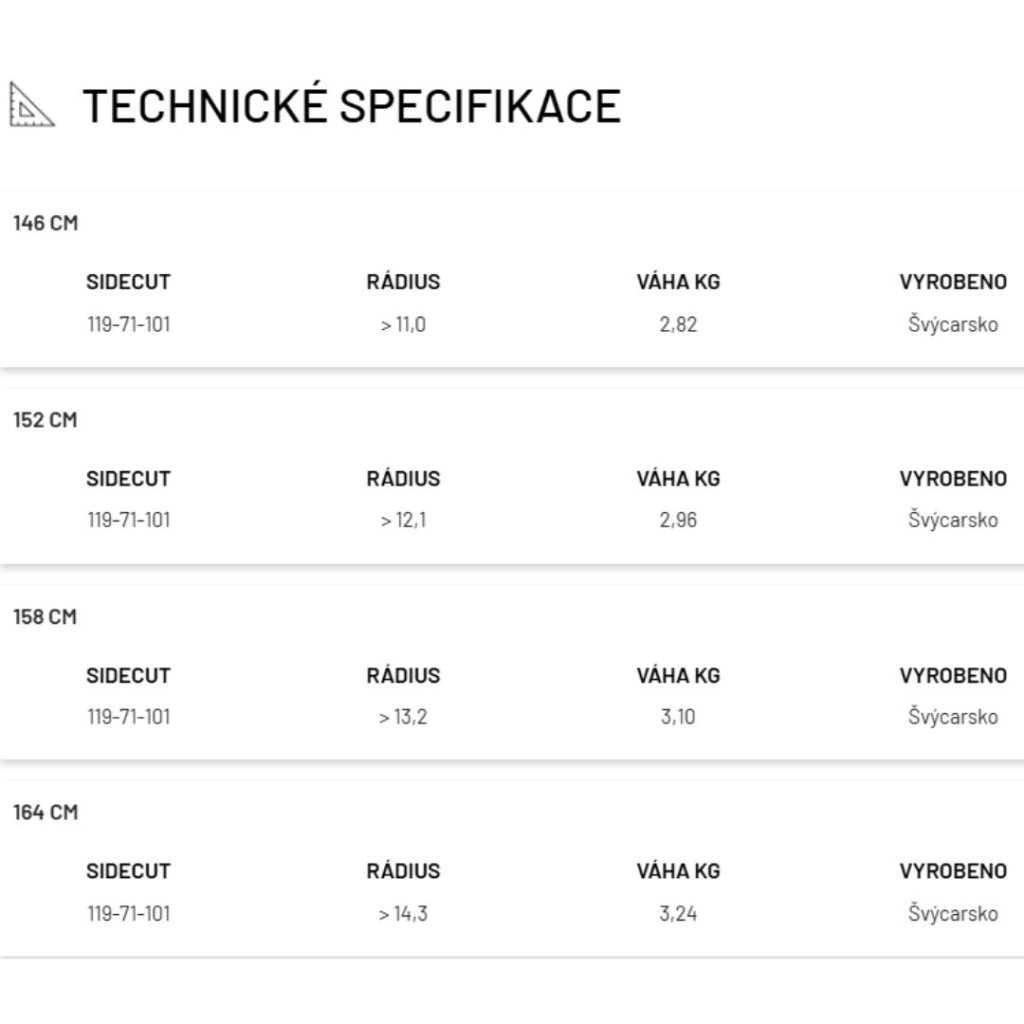Click Rádius header in 152 CM section

(403, 479)
